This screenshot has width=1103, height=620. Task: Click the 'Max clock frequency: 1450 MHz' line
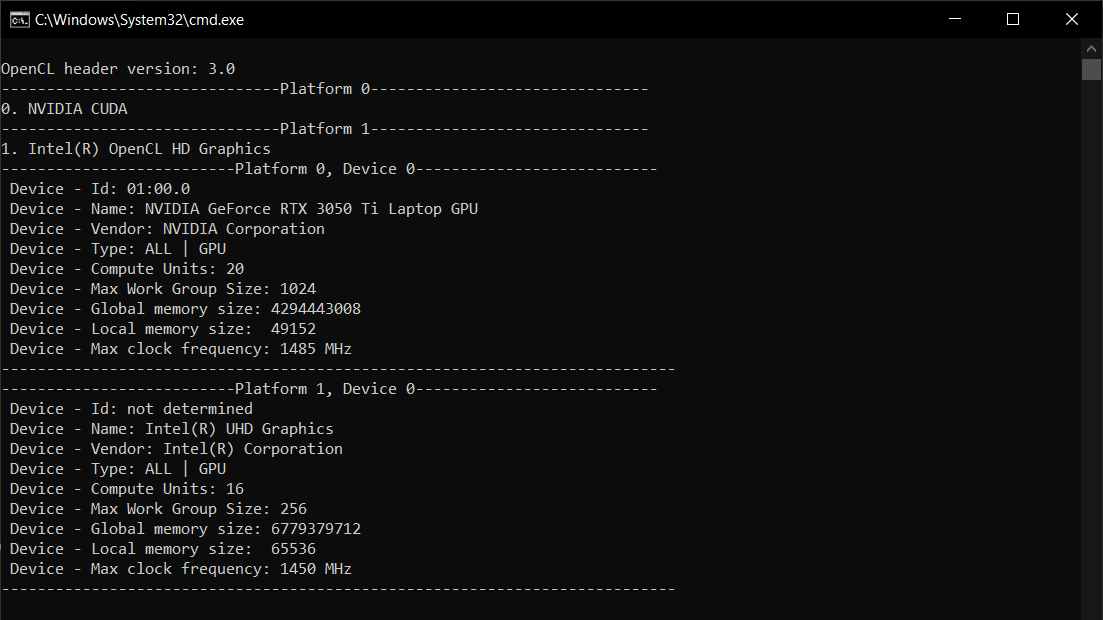point(180,569)
